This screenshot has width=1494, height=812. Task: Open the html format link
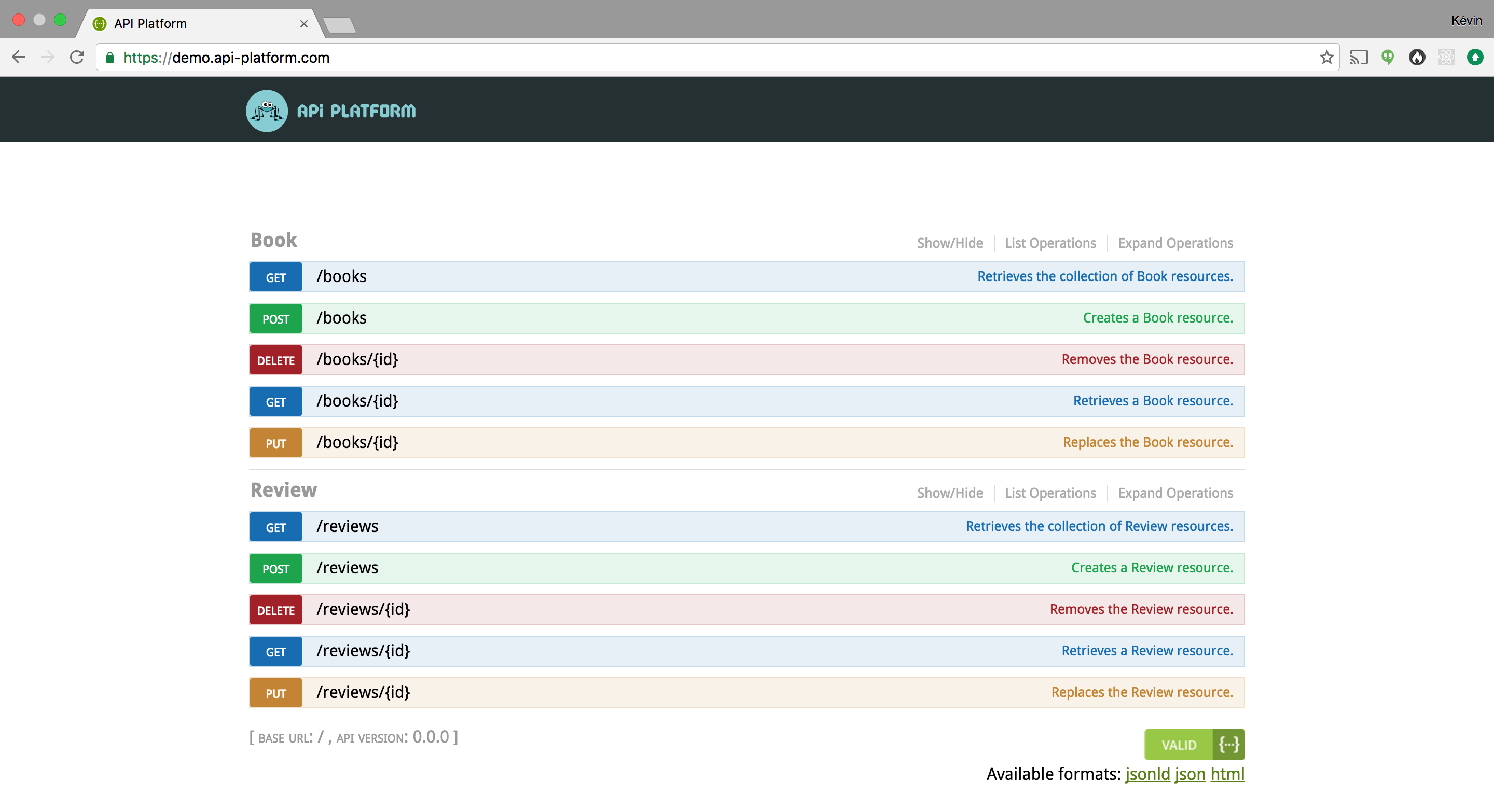click(1227, 774)
